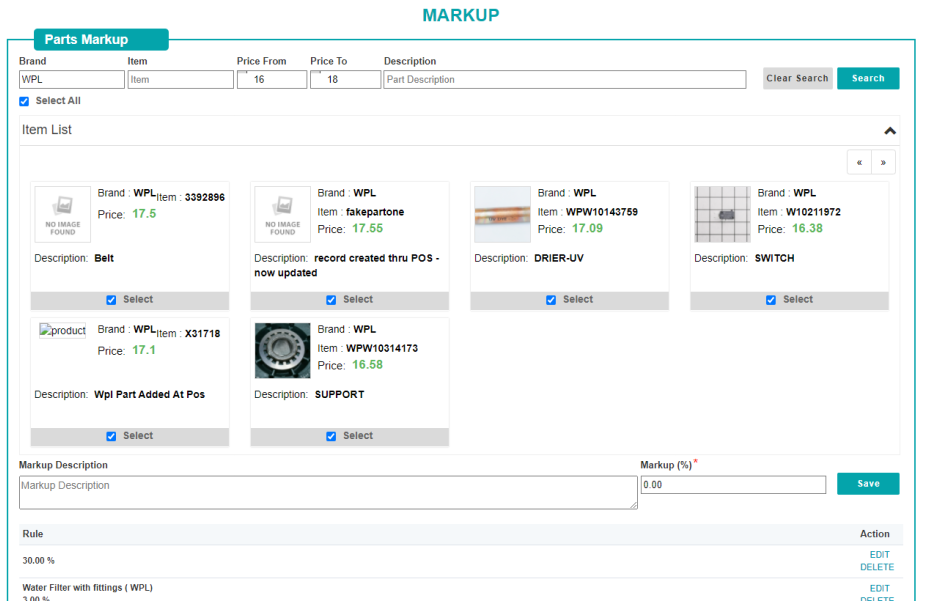Save the markup rule
The width and height of the screenshot is (925, 601).
click(867, 484)
